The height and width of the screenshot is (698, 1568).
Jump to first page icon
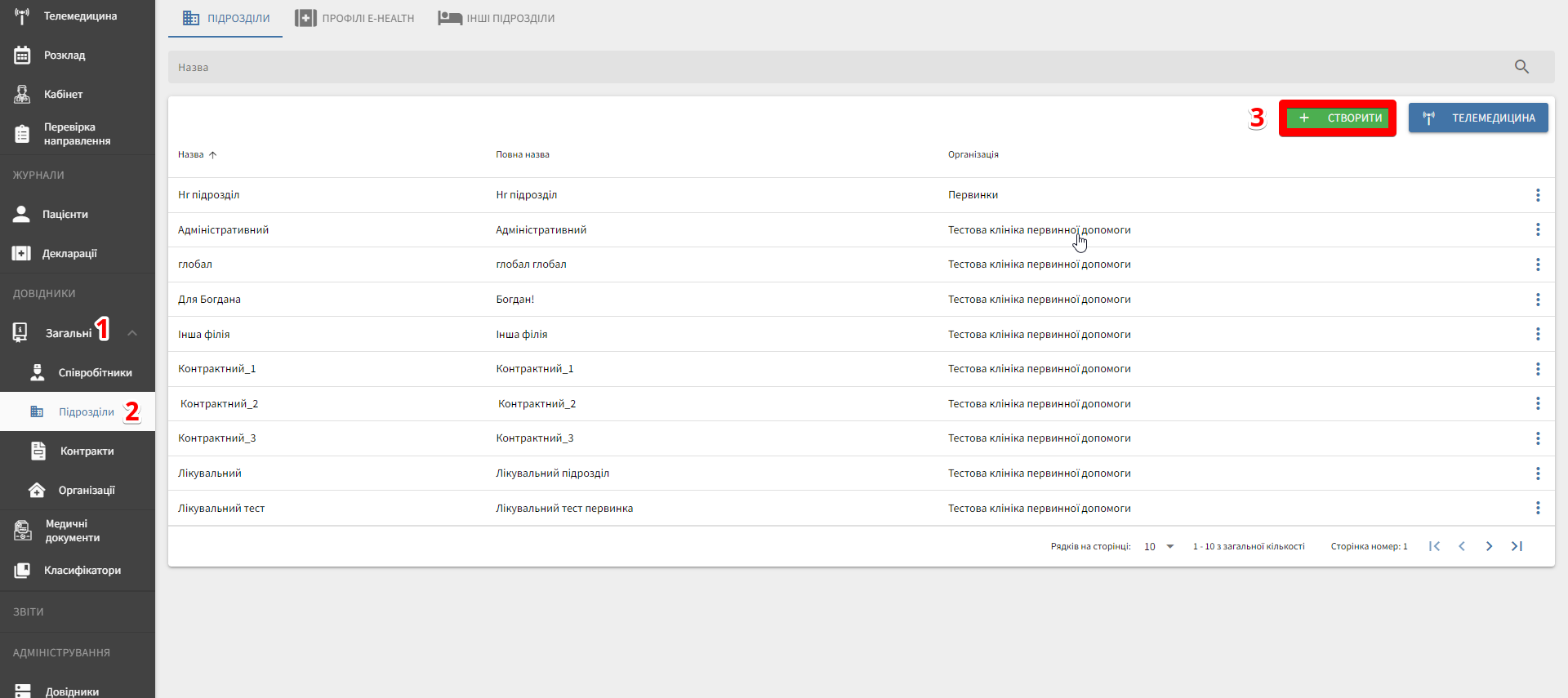point(1434,546)
